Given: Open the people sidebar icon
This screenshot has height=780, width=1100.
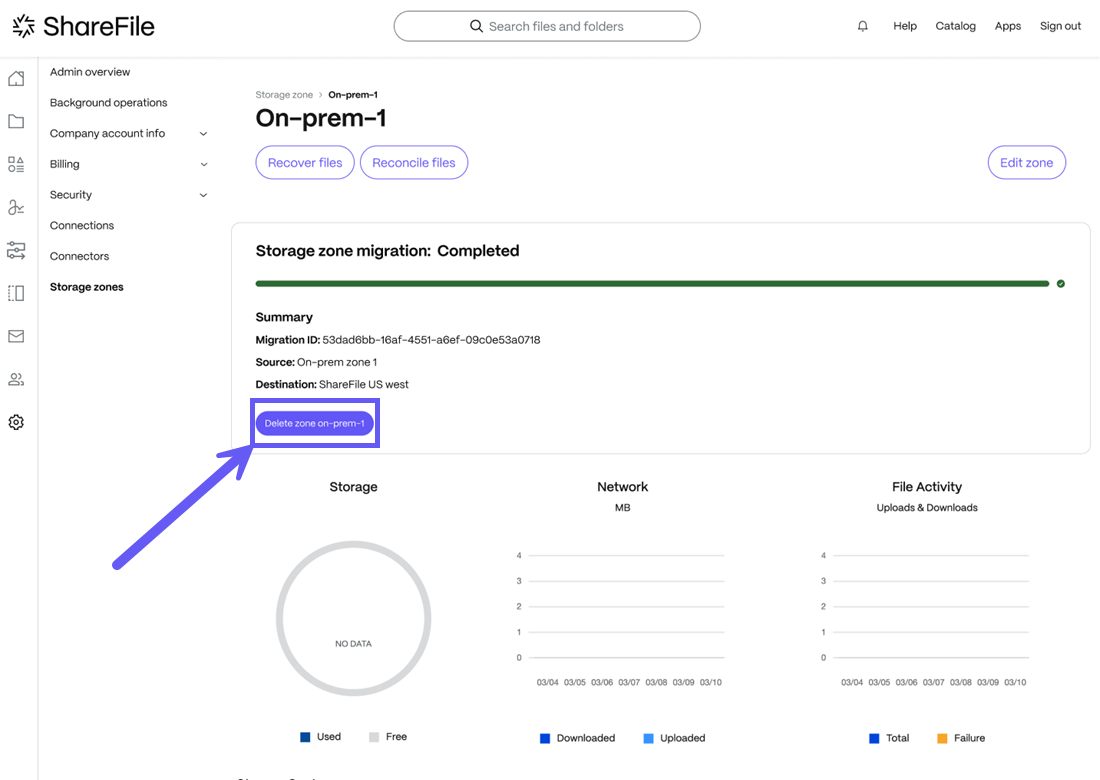Looking at the screenshot, I should [x=16, y=379].
